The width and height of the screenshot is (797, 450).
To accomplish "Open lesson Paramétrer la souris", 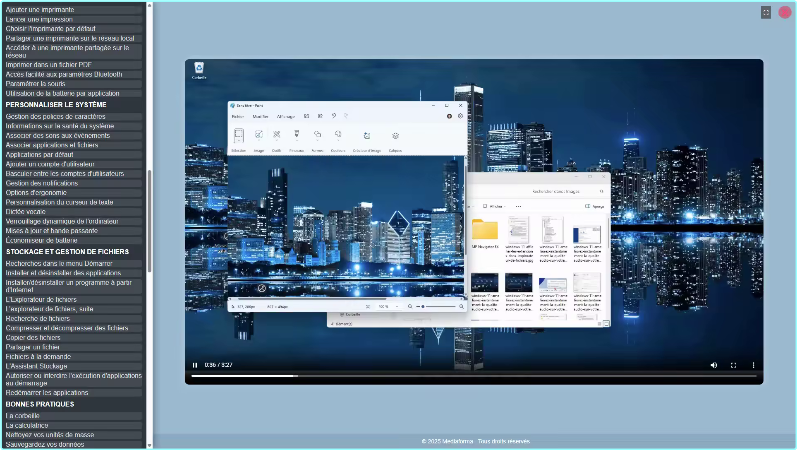I will (x=73, y=83).
